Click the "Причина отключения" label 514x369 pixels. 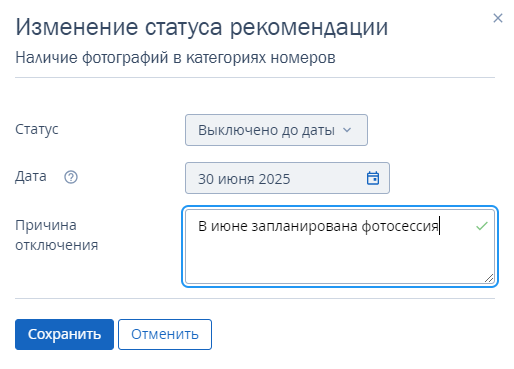[x=57, y=235]
